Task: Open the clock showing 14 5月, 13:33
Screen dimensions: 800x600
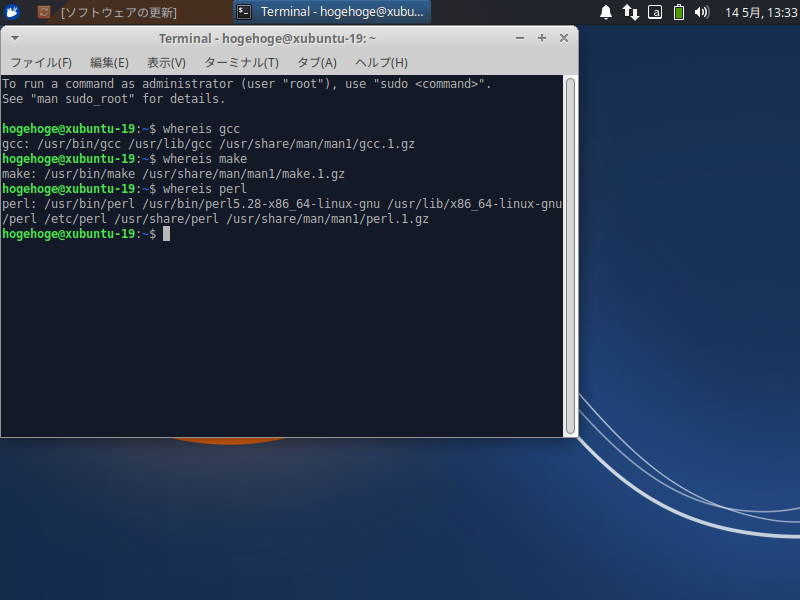Action: [x=761, y=12]
